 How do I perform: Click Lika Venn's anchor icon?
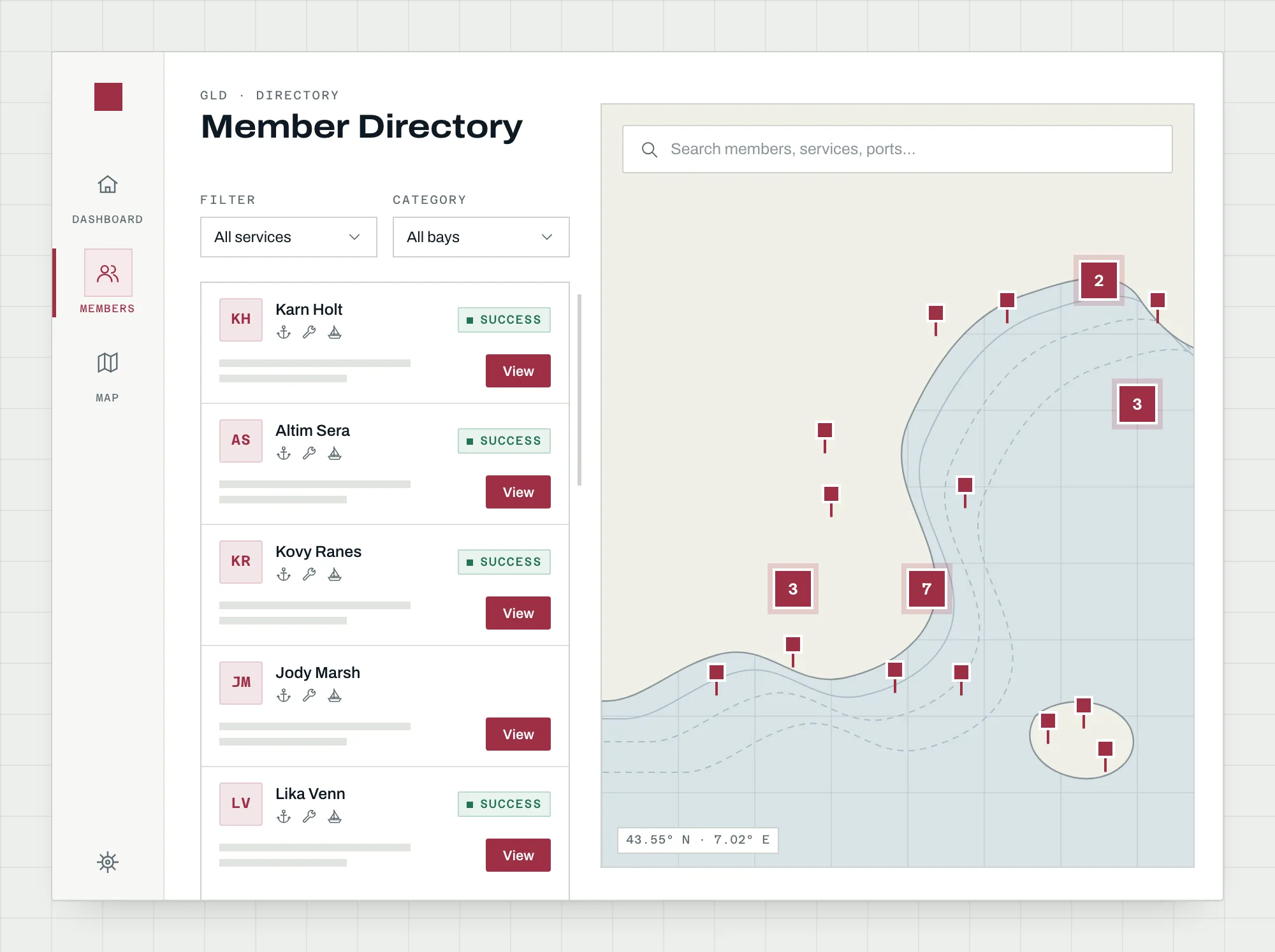(284, 817)
